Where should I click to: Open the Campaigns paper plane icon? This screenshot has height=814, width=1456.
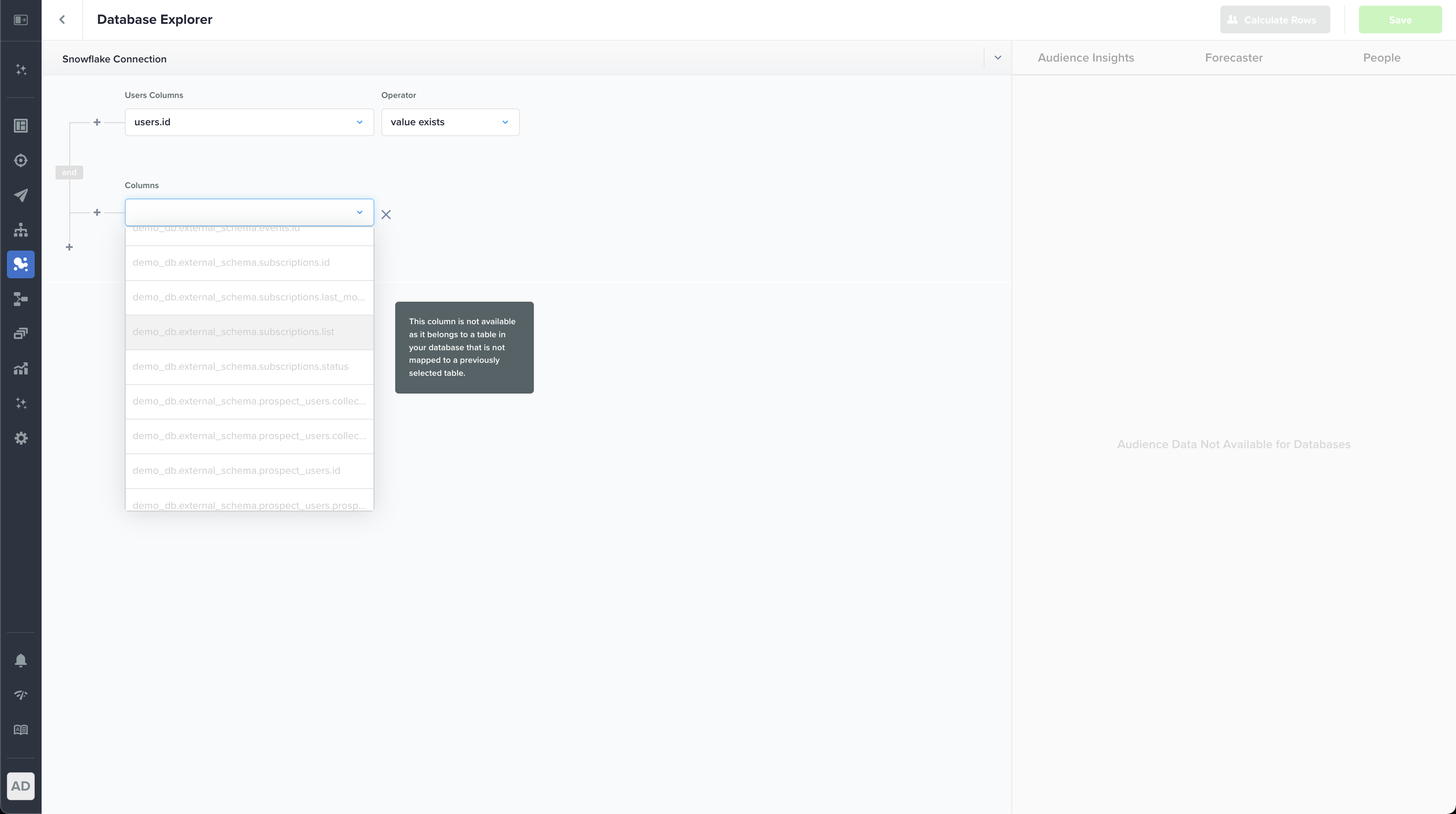click(x=21, y=195)
